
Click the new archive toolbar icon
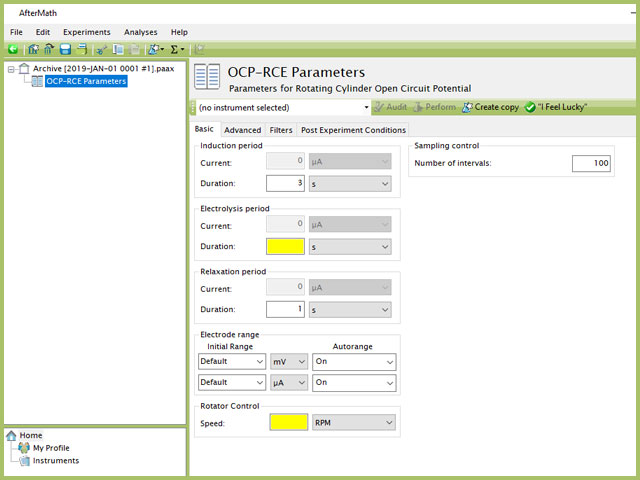(33, 49)
